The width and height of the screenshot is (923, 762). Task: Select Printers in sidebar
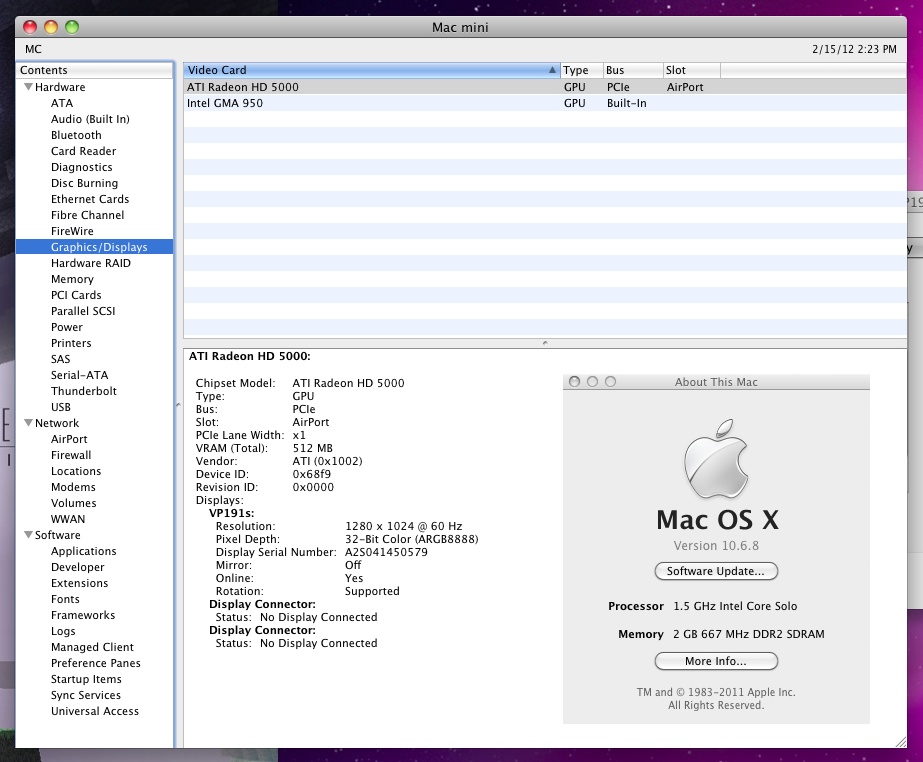pyautogui.click(x=71, y=343)
